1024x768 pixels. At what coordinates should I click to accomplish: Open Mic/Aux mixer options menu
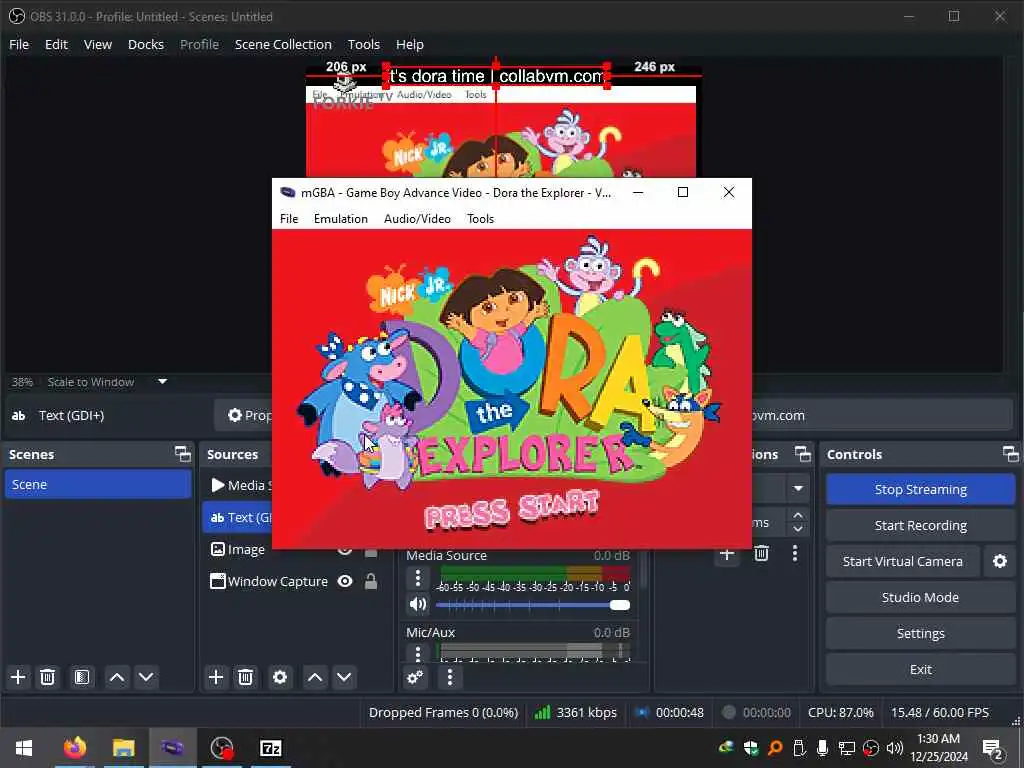(x=417, y=653)
